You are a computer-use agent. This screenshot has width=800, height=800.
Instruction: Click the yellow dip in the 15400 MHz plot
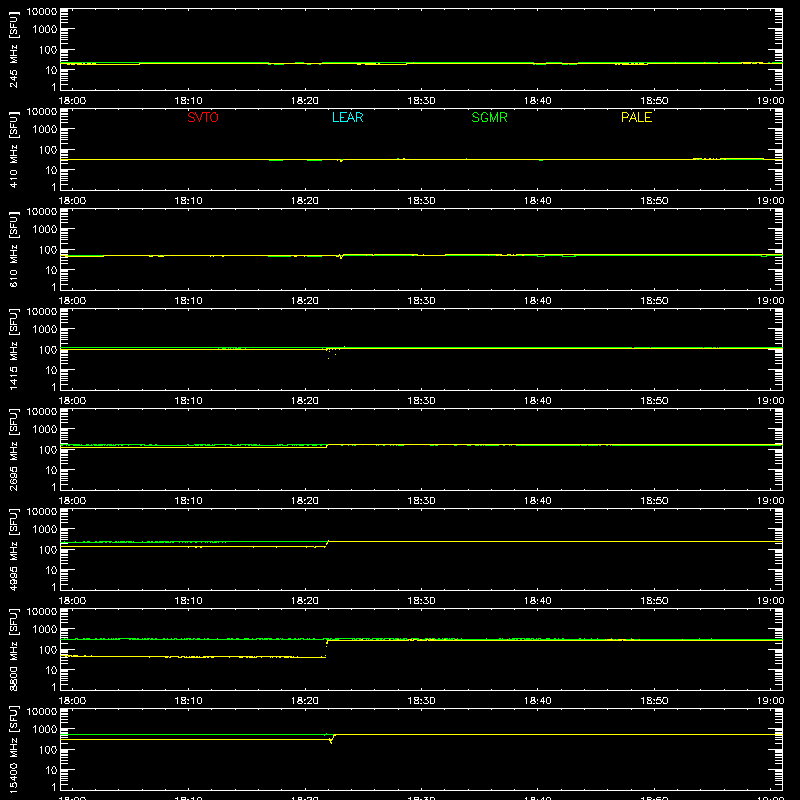point(331,739)
